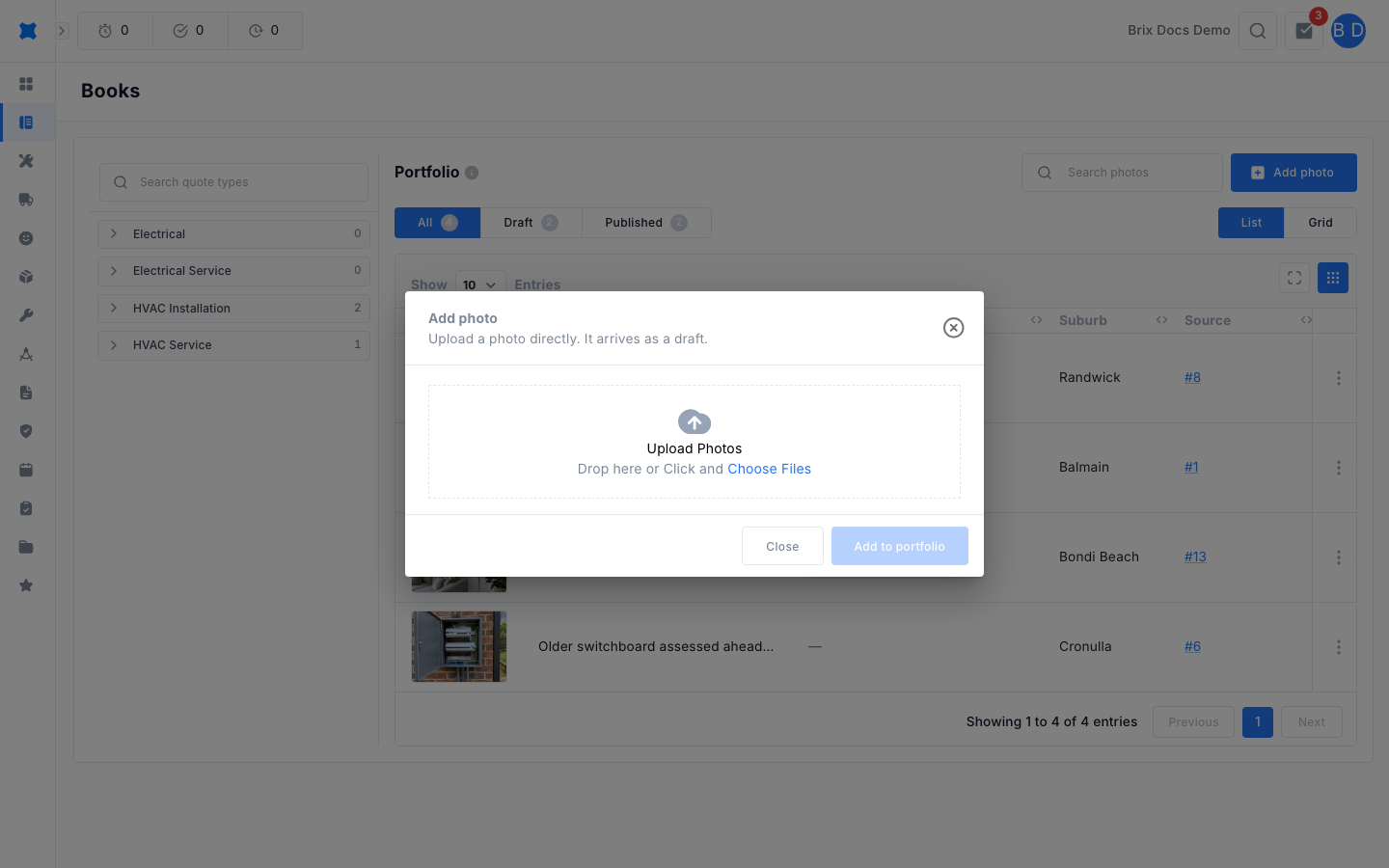Expand the Electrical quote type
The image size is (1389, 868).
234,234
